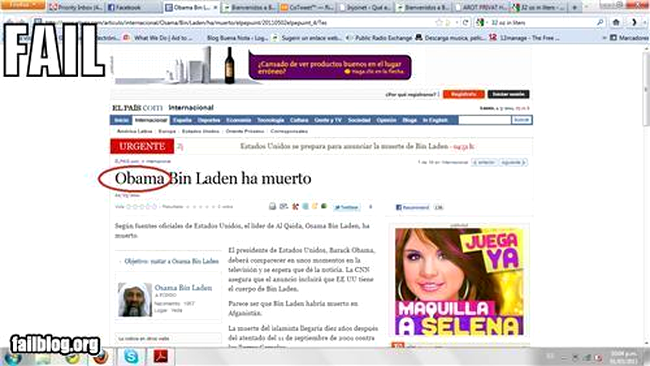Open the Corresponsales subsection

[289, 131]
